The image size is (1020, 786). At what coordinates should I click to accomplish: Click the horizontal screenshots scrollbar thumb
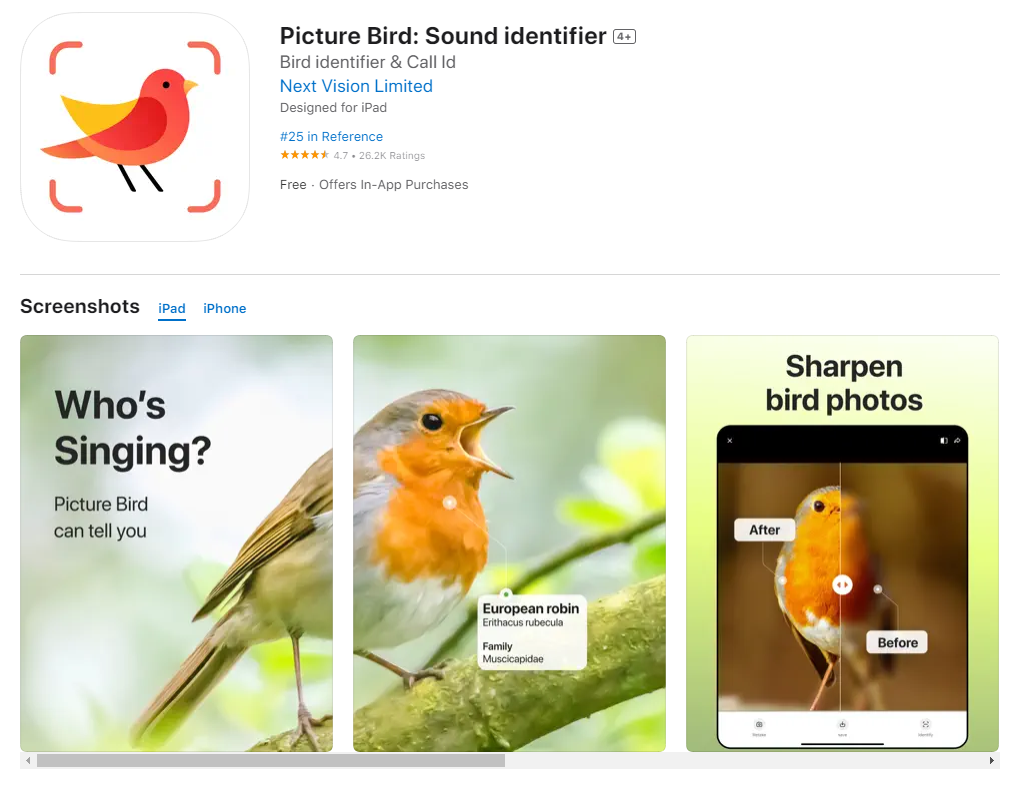pyautogui.click(x=271, y=760)
